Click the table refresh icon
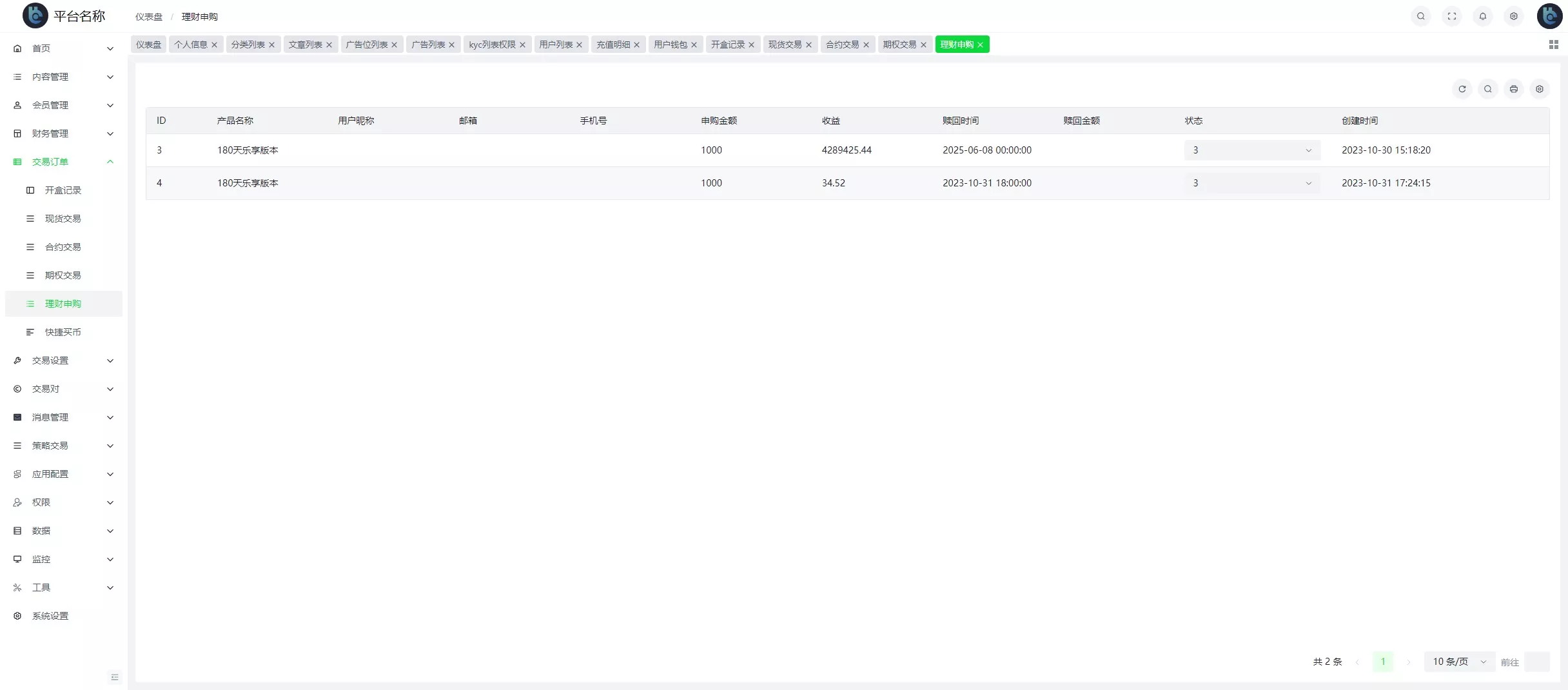 (x=1462, y=89)
